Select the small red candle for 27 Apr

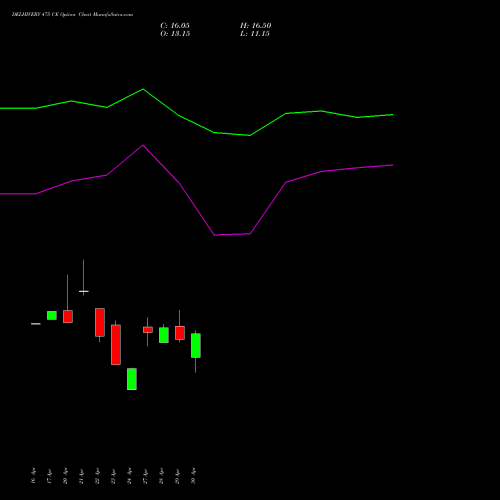(x=148, y=330)
